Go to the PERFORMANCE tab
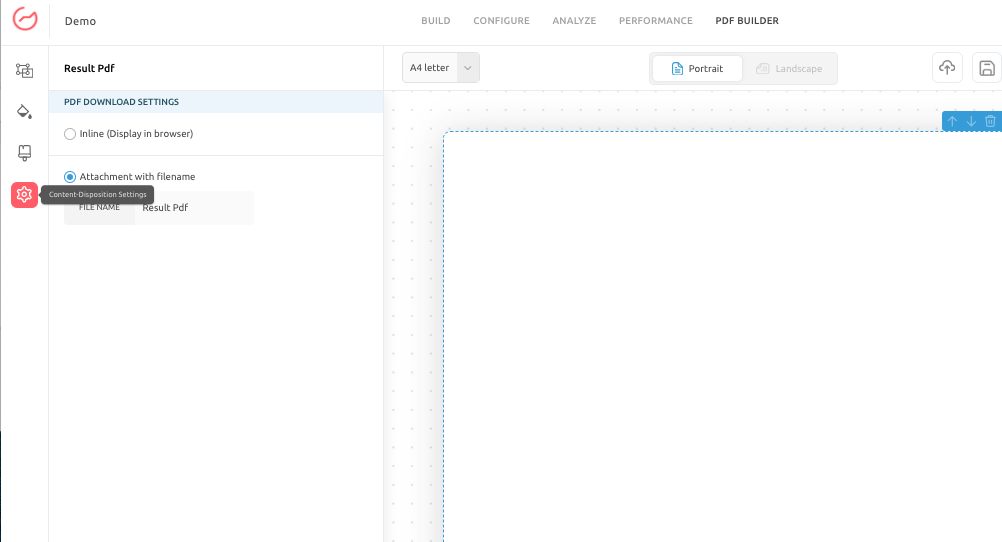 tap(656, 20)
